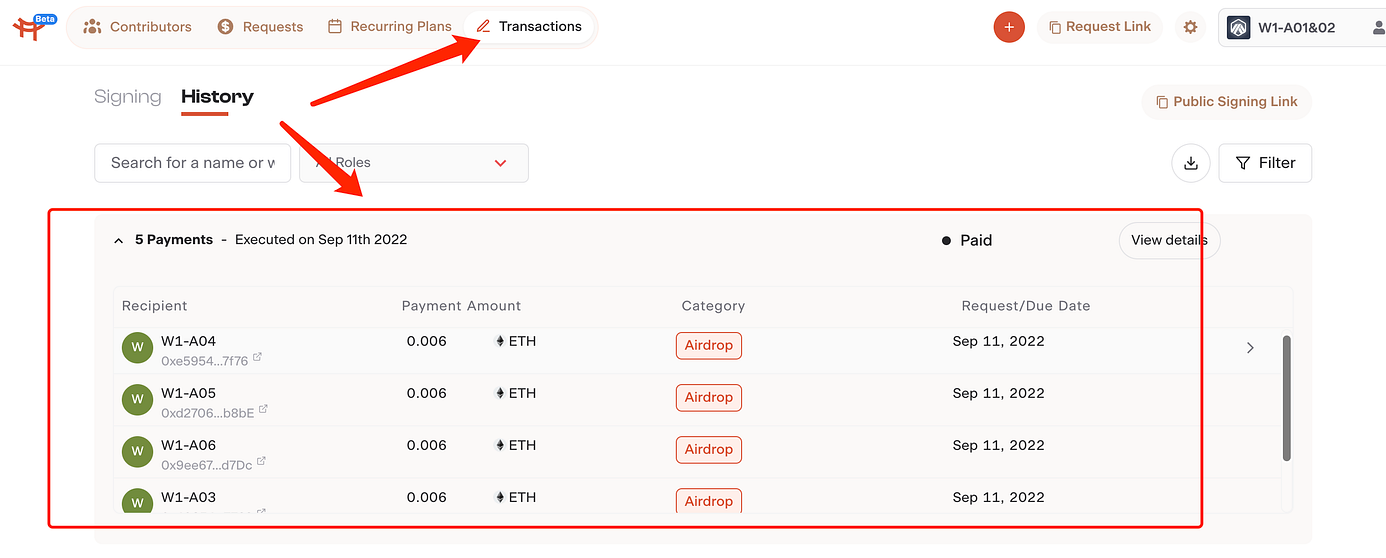1386x558 pixels.
Task: Open W1-A05 address external link icon
Action: click(x=264, y=410)
